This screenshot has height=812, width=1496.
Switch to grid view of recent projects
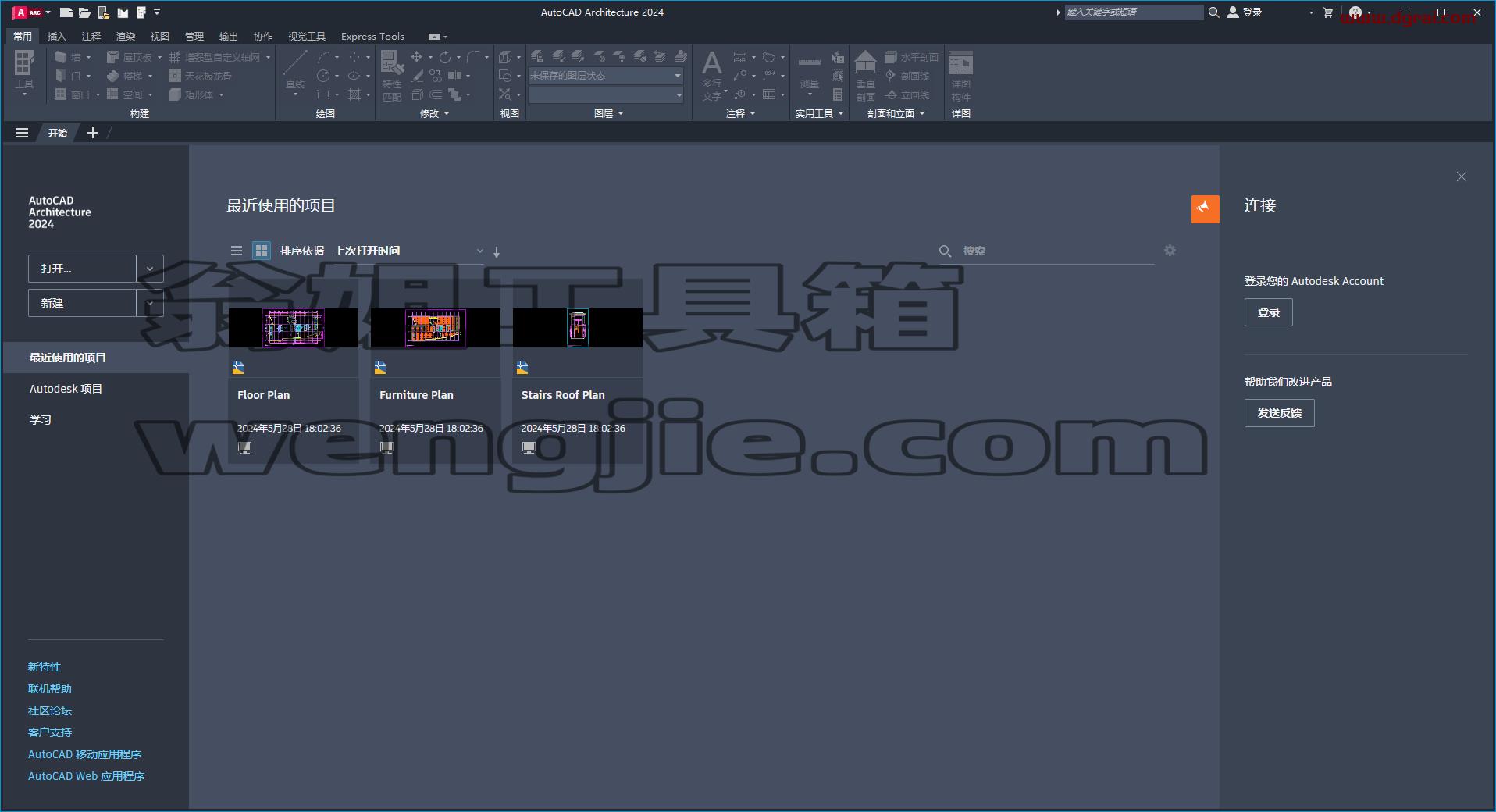[x=262, y=251]
